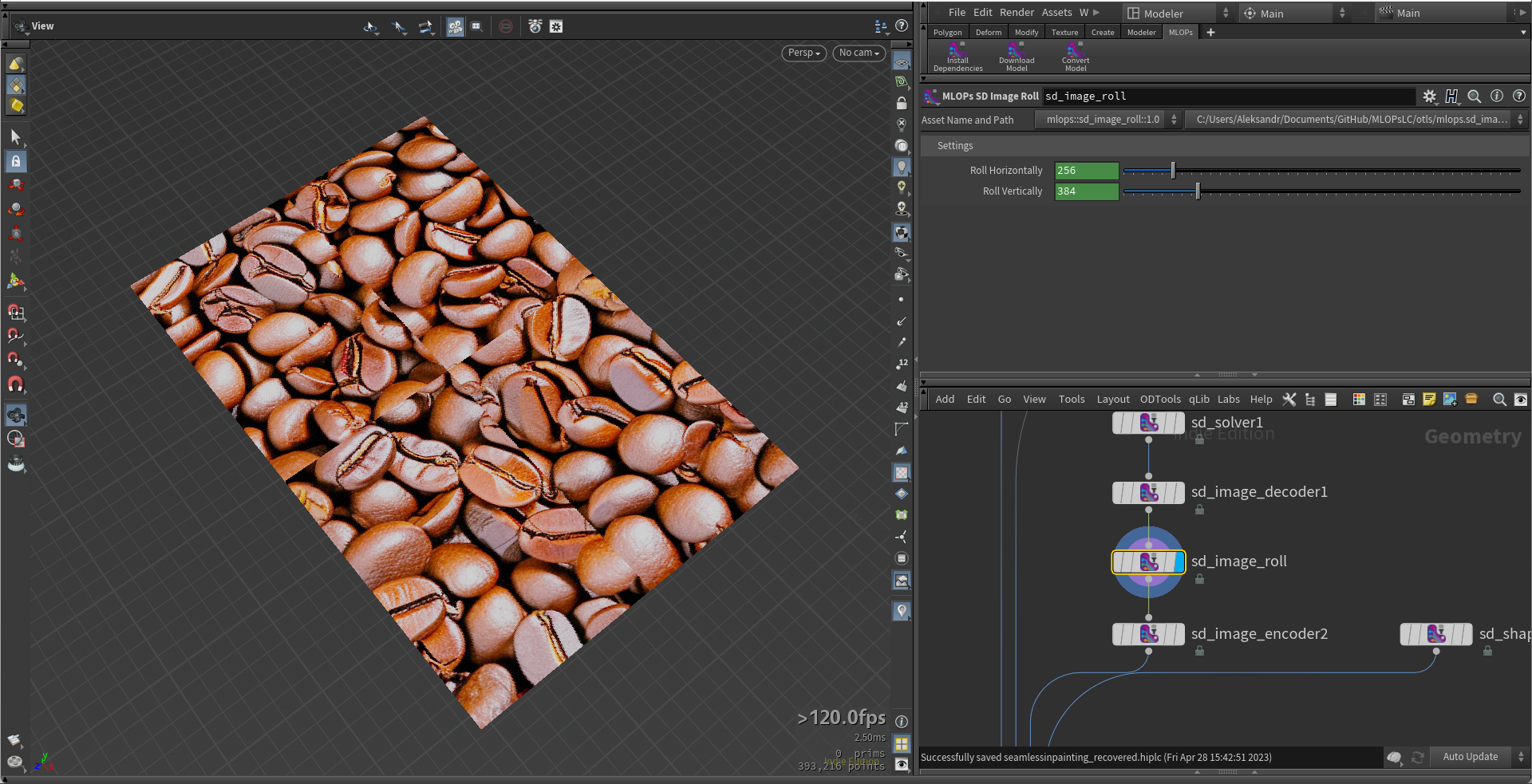Open the No cam camera dropdown
The image size is (1532, 784).
pos(859,53)
